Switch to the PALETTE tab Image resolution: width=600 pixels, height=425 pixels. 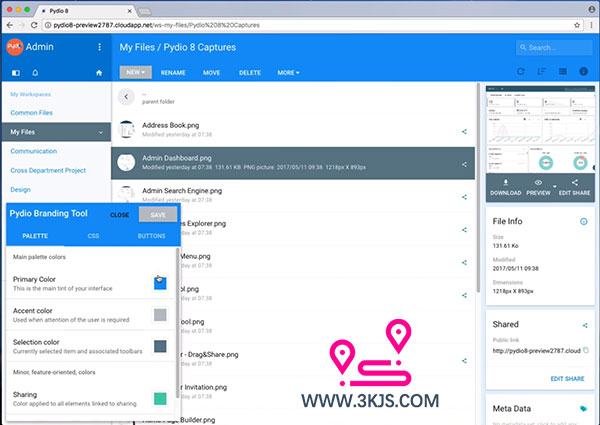click(35, 236)
